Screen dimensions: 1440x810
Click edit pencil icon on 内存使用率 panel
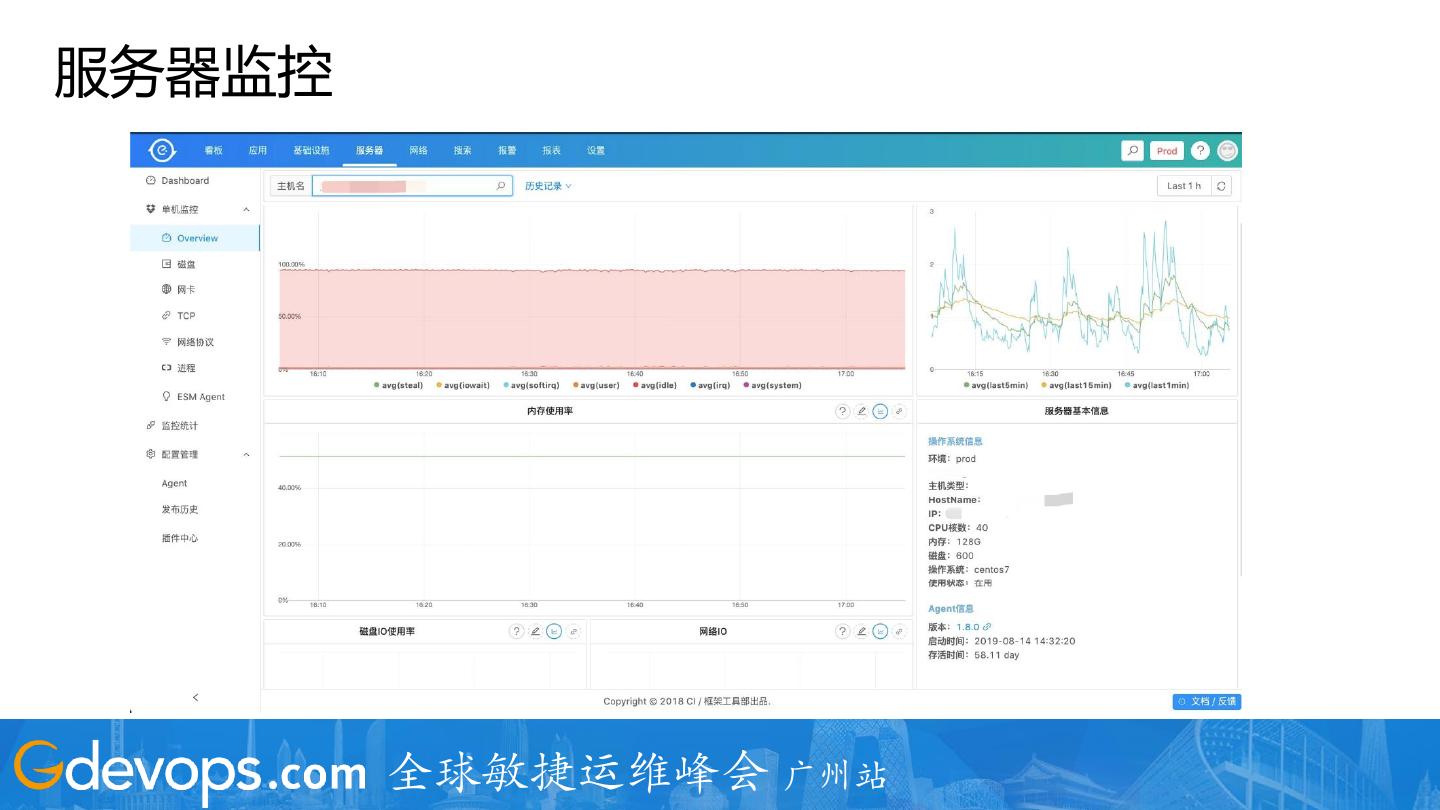(862, 411)
